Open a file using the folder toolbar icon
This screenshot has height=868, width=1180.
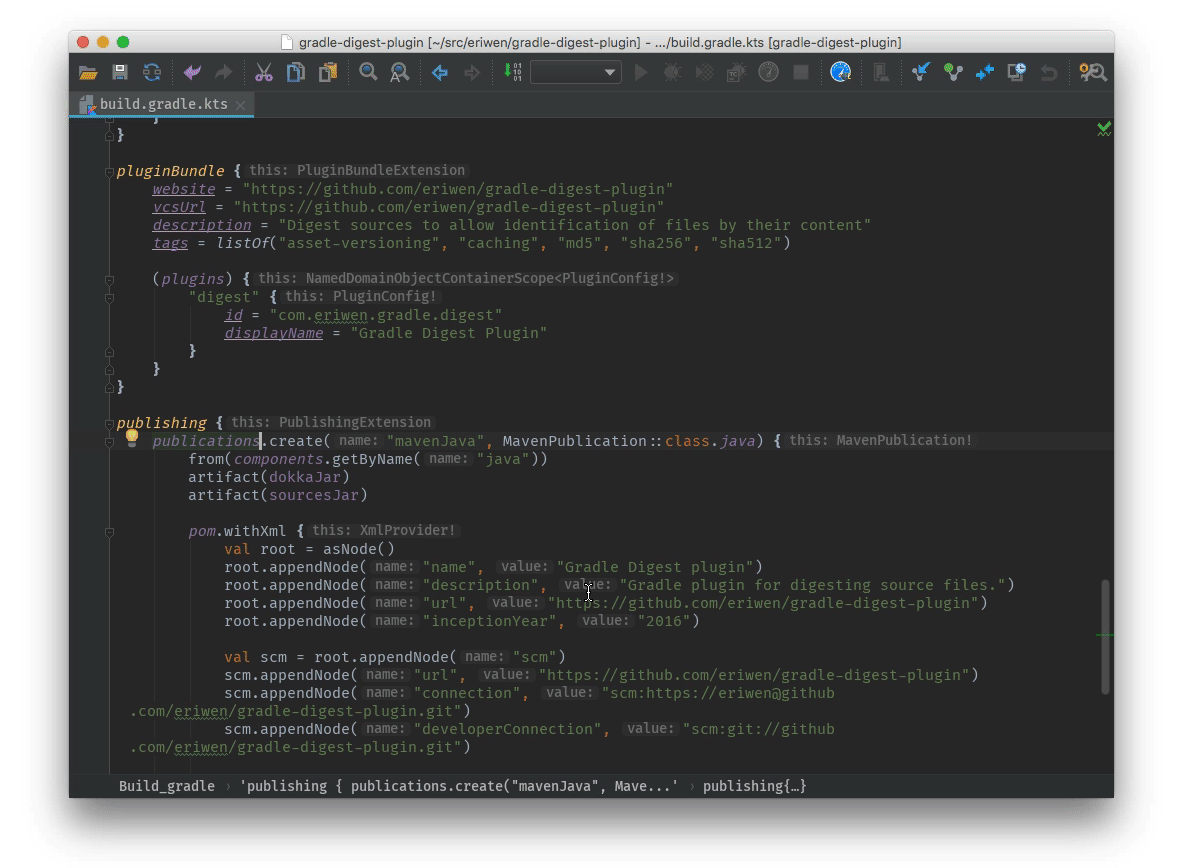88,72
